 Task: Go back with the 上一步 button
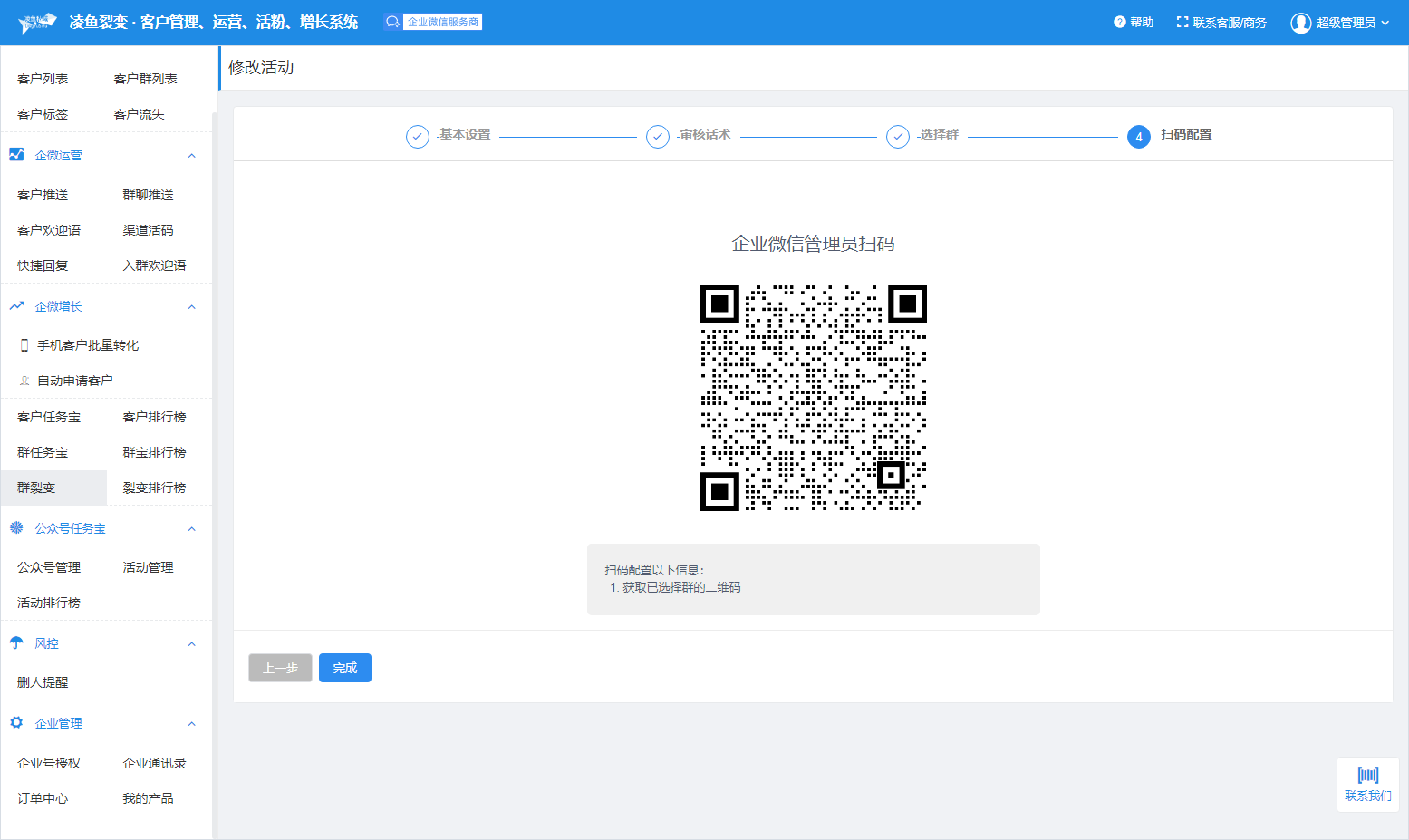point(280,668)
